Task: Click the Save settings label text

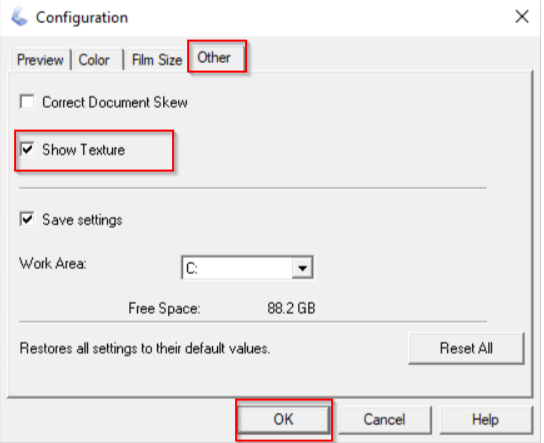Action: click(x=82, y=220)
